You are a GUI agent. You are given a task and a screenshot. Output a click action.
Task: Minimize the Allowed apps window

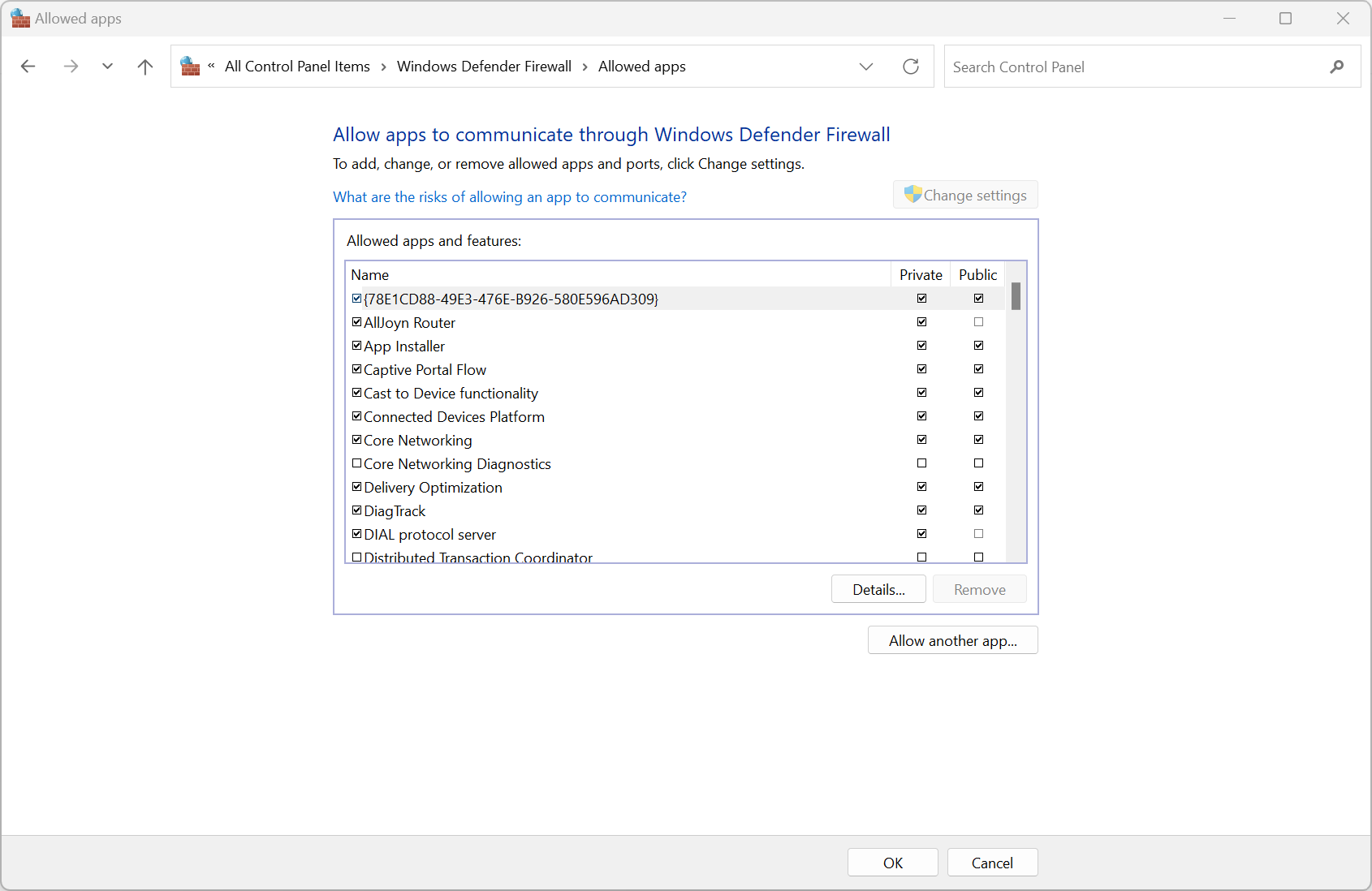[x=1229, y=18]
